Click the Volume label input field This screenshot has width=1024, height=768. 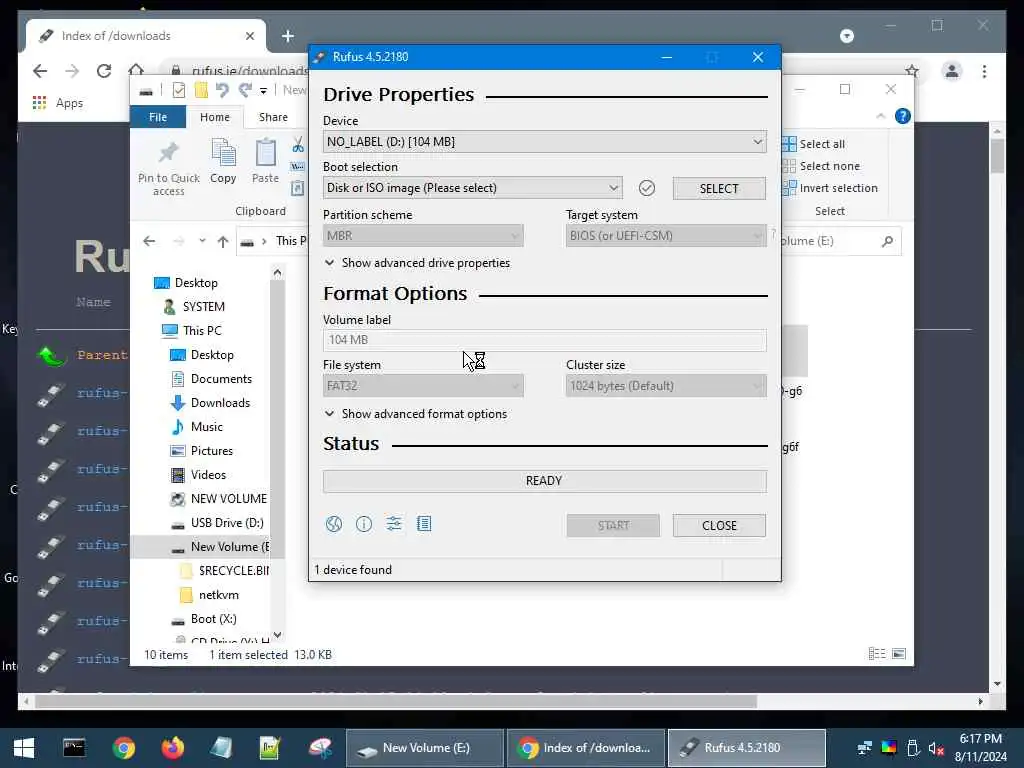pyautogui.click(x=545, y=340)
